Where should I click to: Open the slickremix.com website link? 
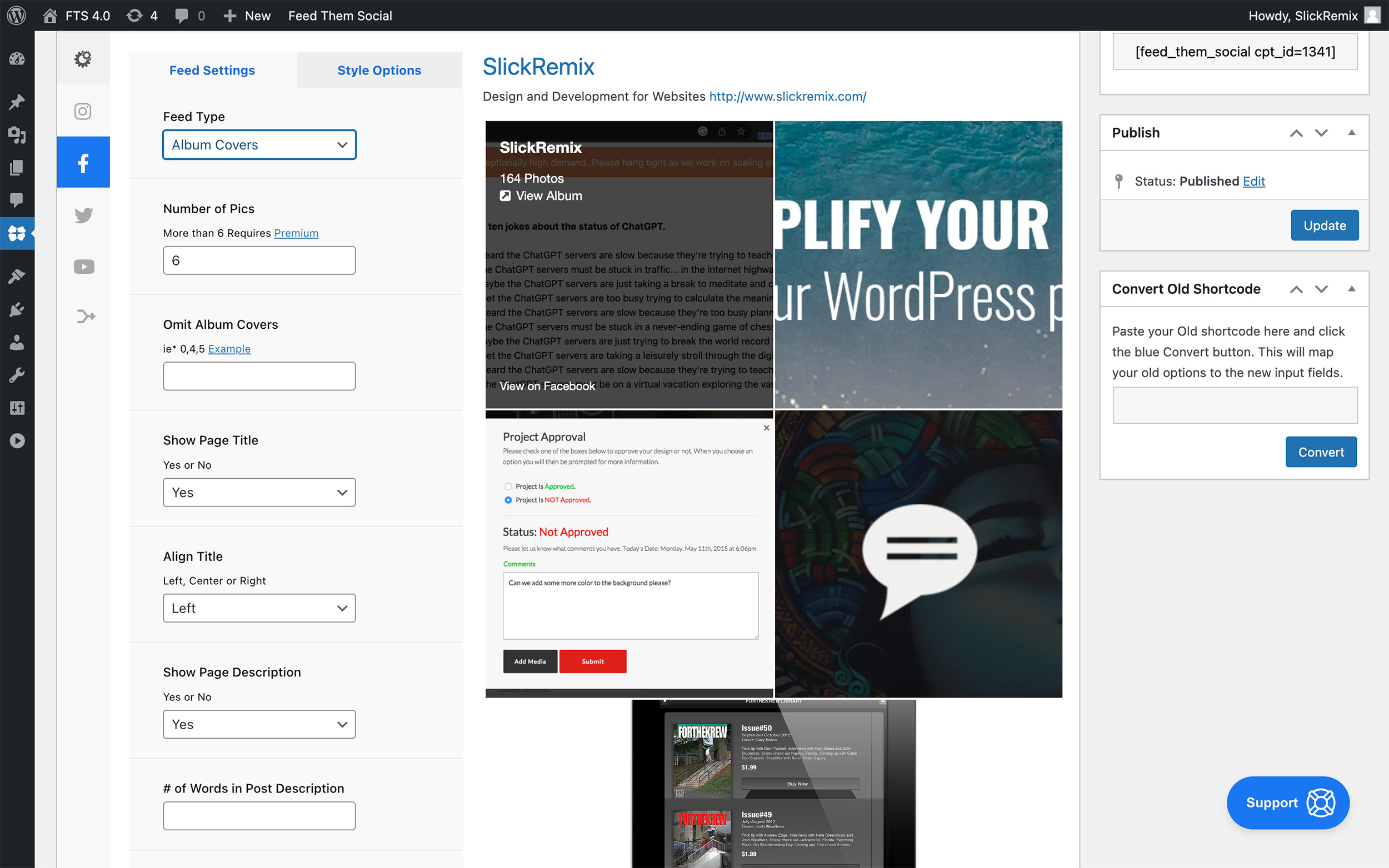[788, 97]
